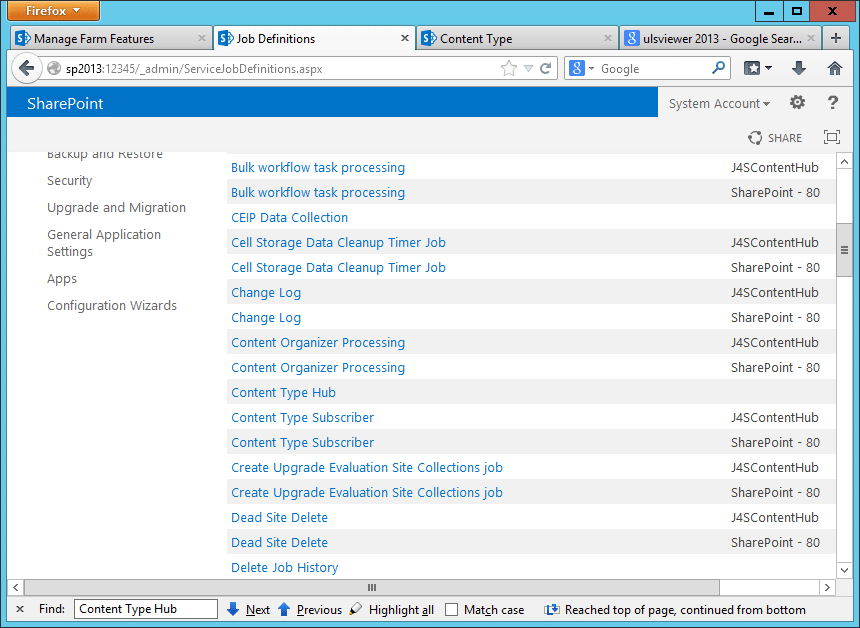Screen dimensions: 860x628
Task: Click the vertical scrollbar up arrow
Action: tap(844, 162)
